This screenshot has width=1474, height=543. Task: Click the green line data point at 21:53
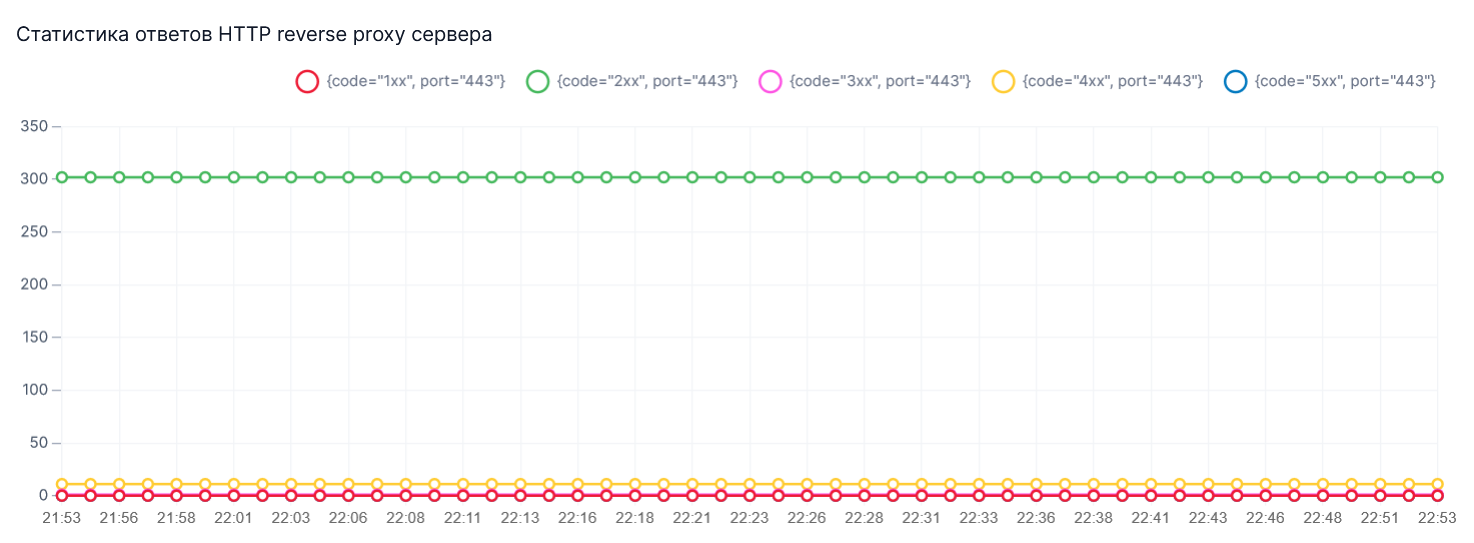click(62, 177)
